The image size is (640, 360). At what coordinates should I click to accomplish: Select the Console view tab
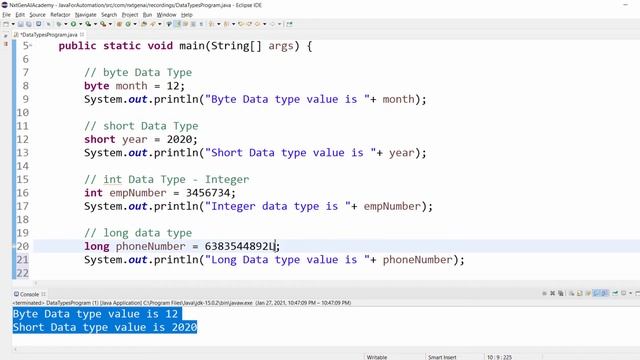(x=29, y=294)
